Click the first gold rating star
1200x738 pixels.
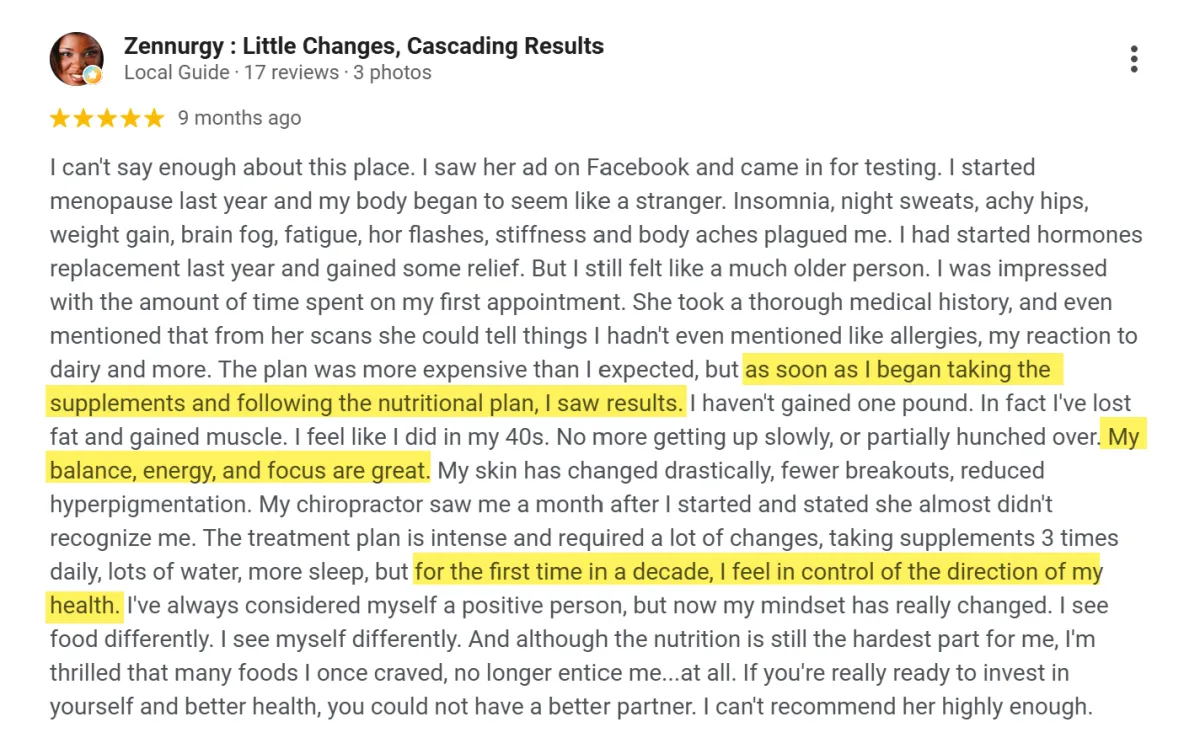60,118
